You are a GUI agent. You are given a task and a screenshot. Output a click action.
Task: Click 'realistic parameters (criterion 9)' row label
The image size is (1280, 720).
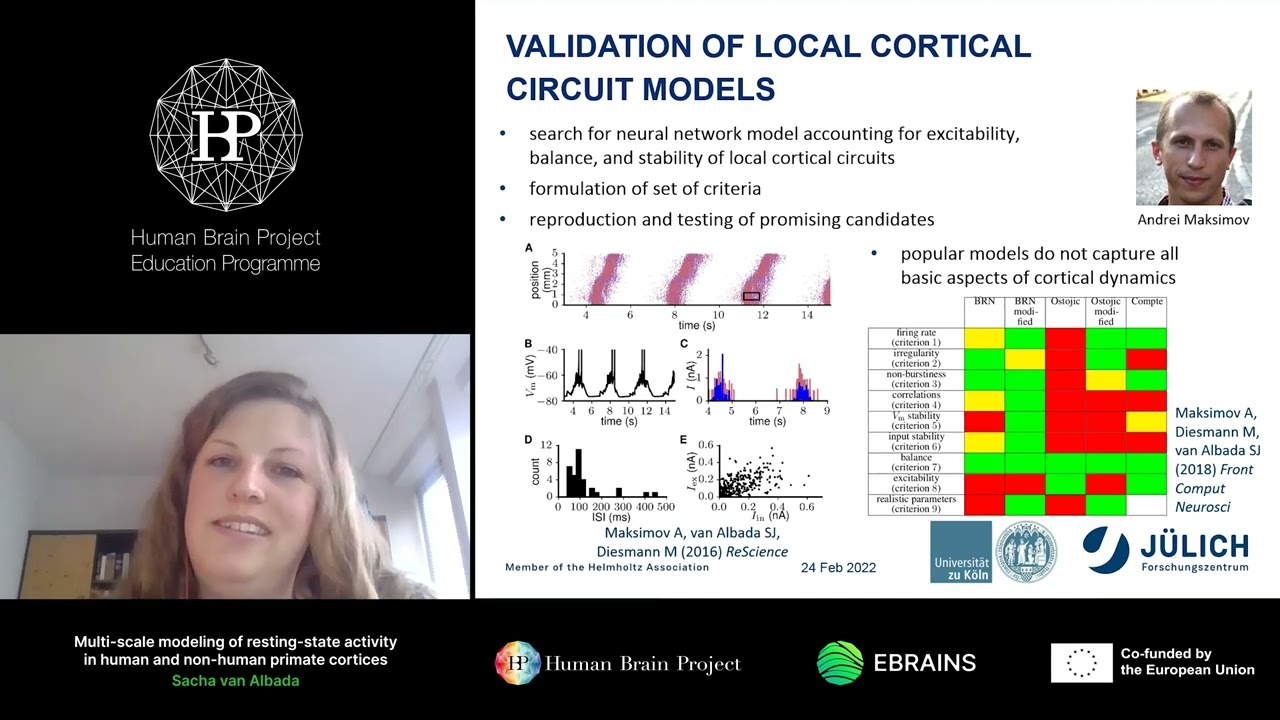coord(916,505)
